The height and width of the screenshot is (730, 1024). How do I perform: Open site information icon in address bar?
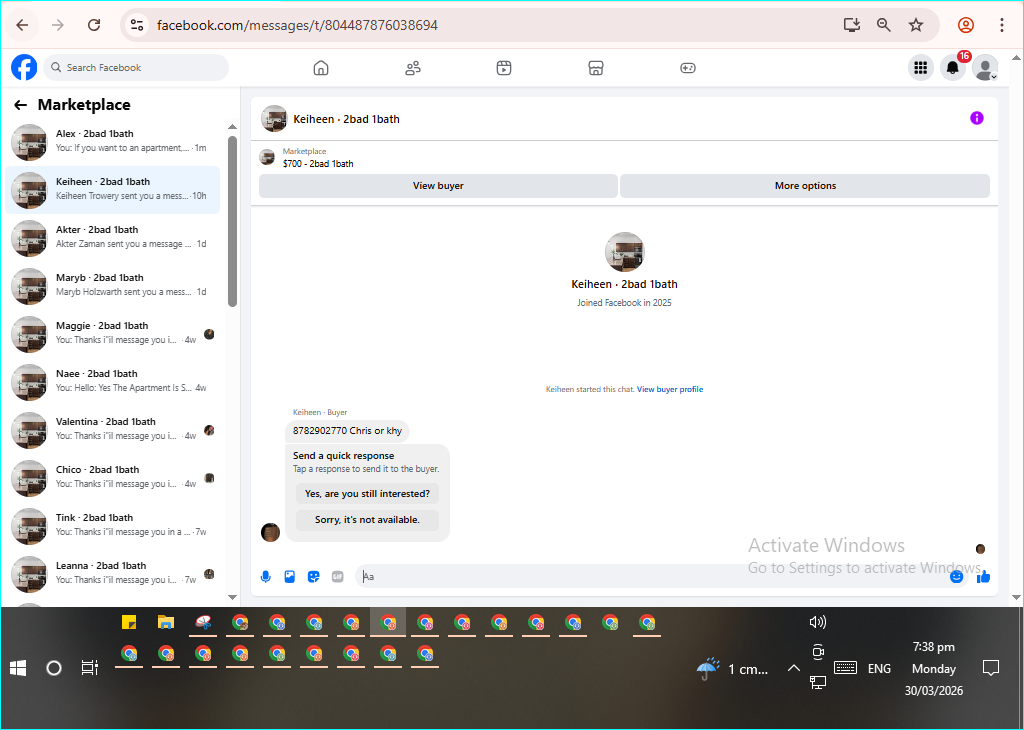136,25
